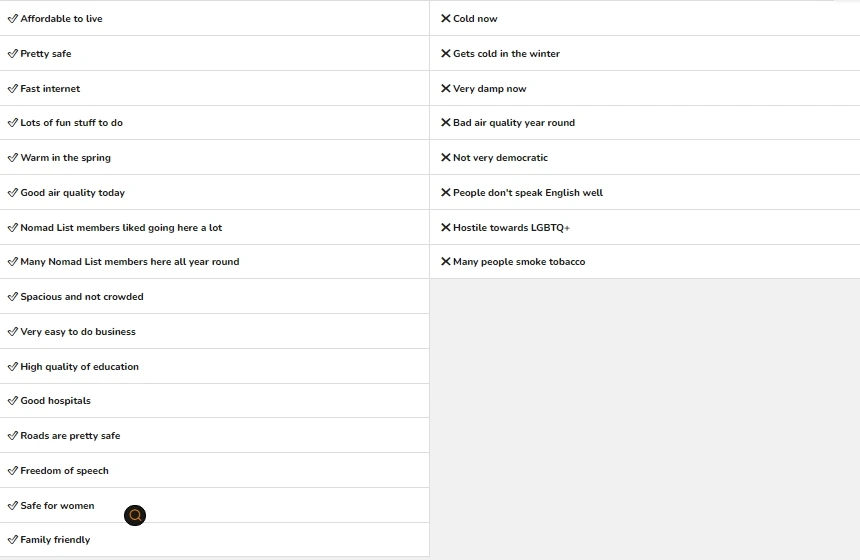Viewport: 860px width, 560px height.
Task: Select the Family friendly pro item
Action: [x=55, y=540]
